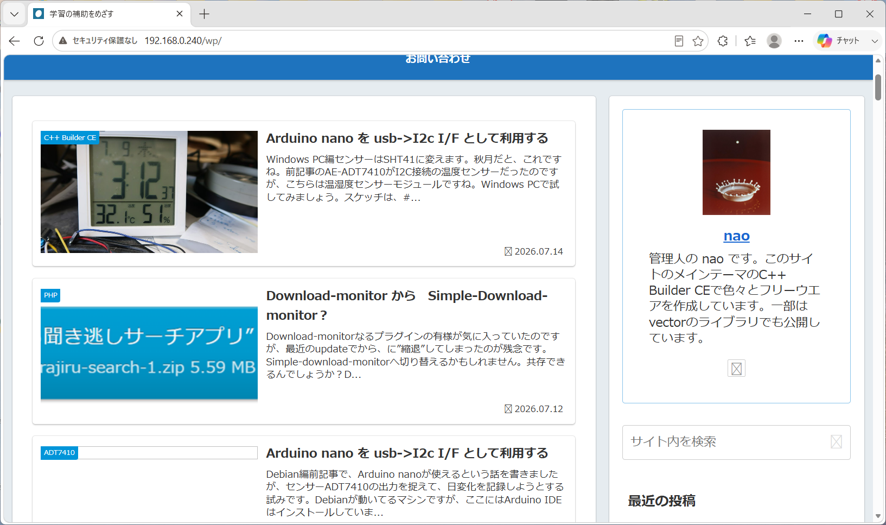Click the nao profile description text
Viewport: 886px width, 525px height.
(x=735, y=298)
